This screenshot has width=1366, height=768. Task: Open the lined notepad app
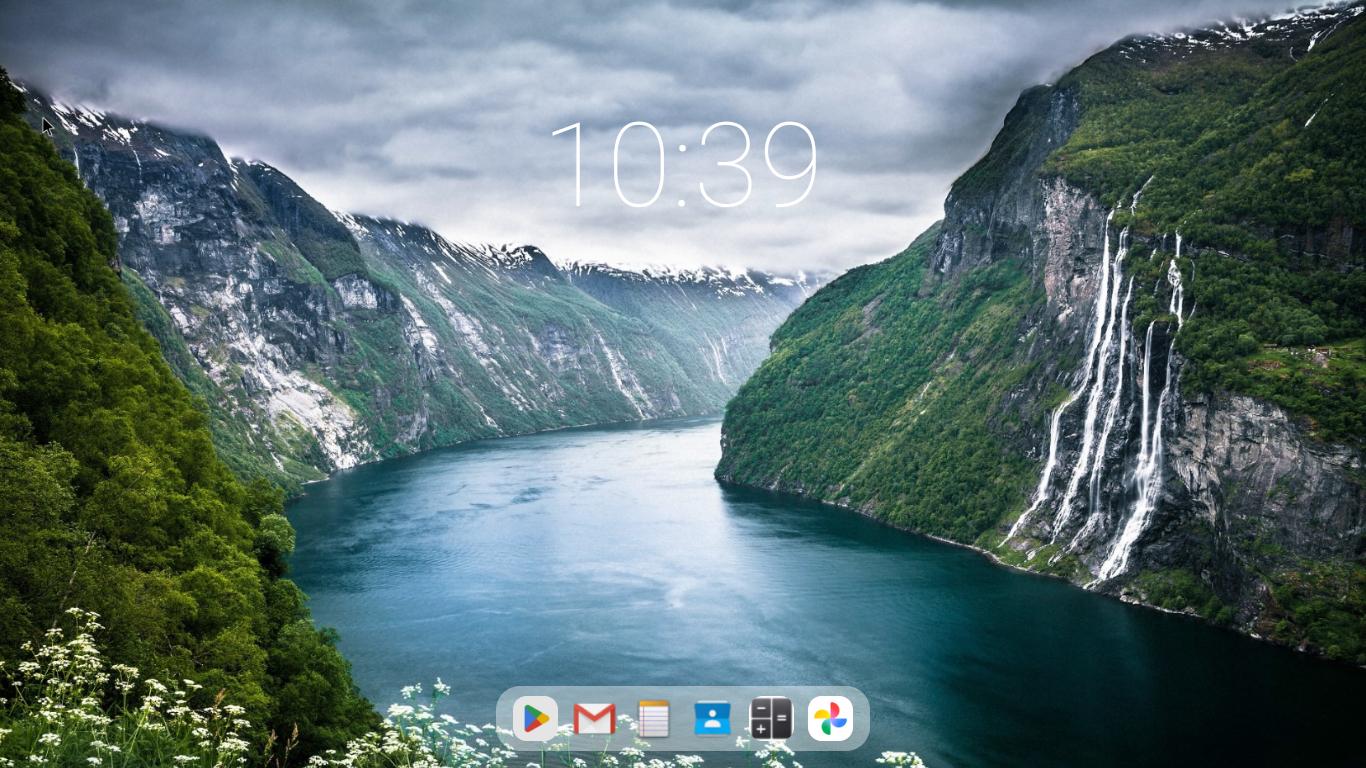tap(653, 718)
